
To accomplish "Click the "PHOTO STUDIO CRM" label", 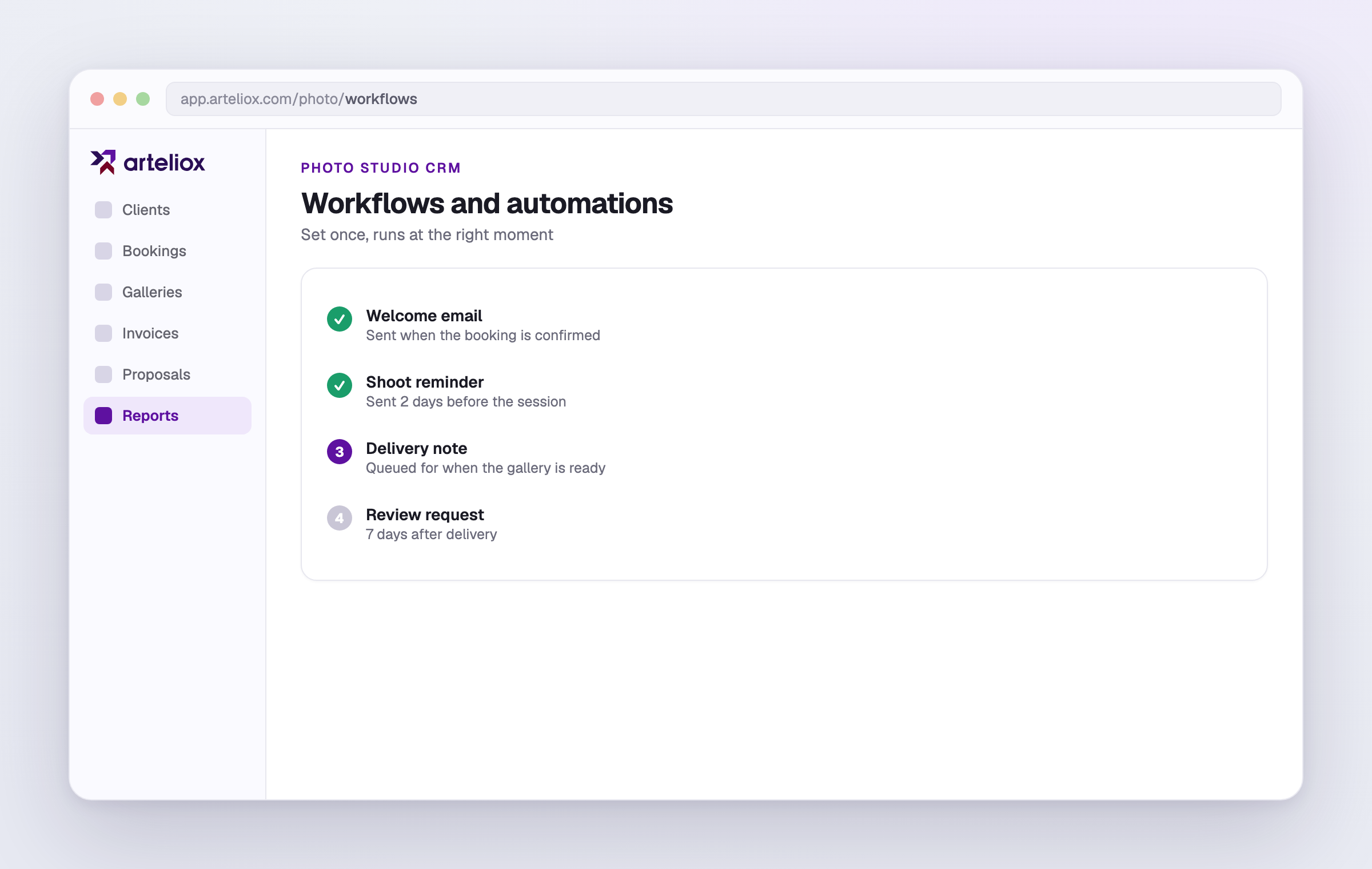I will [x=381, y=168].
